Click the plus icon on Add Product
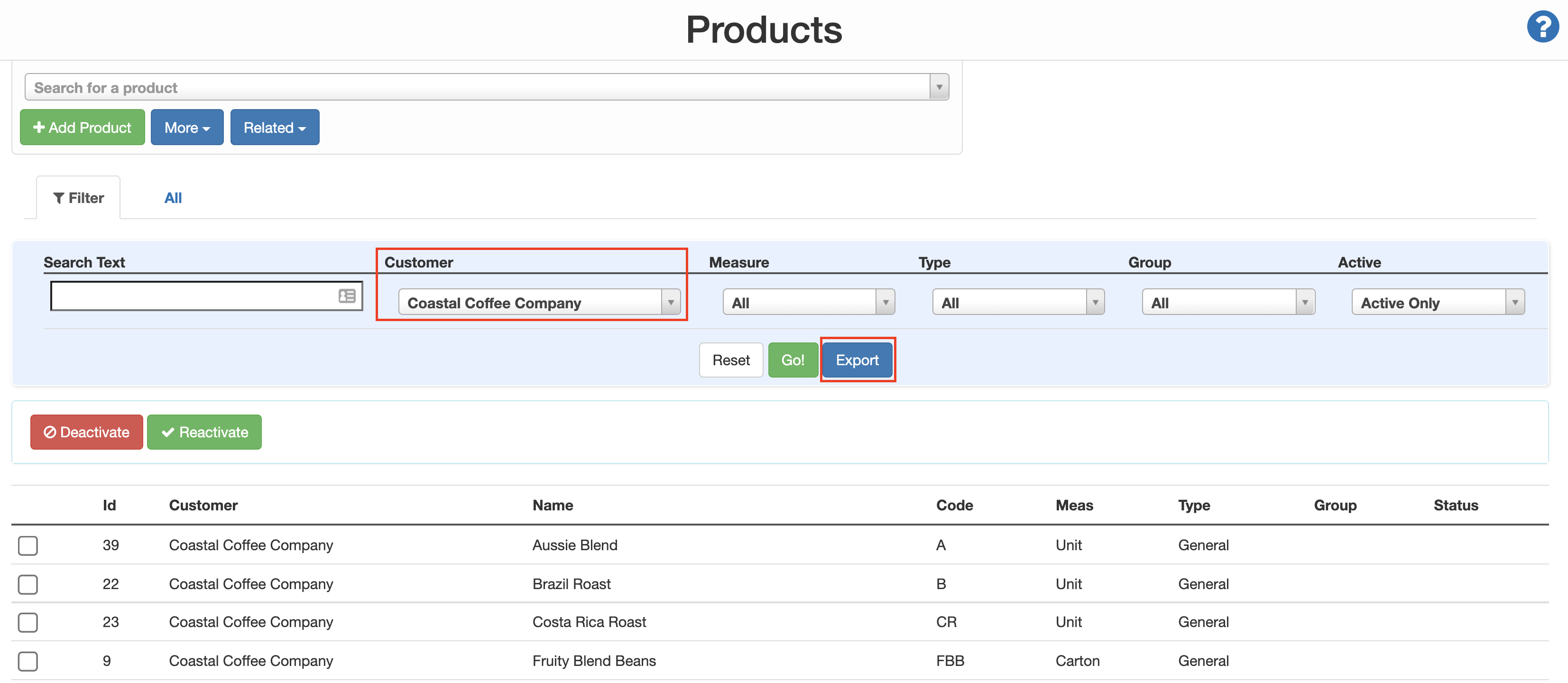Viewport: 1568px width, 683px height. pyautogui.click(x=39, y=127)
